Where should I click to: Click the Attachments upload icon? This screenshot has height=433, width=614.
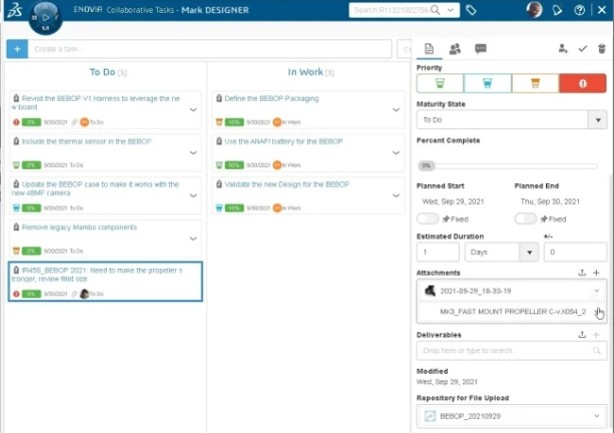tap(582, 272)
